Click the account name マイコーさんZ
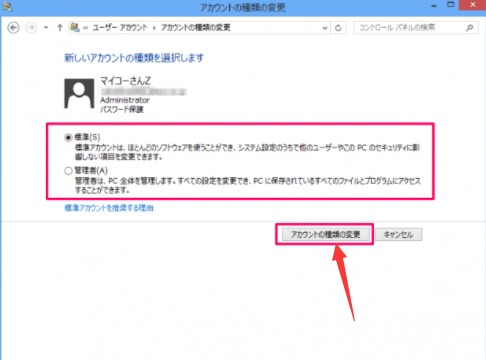Screen dimensions: 486x360 pyautogui.click(x=126, y=81)
